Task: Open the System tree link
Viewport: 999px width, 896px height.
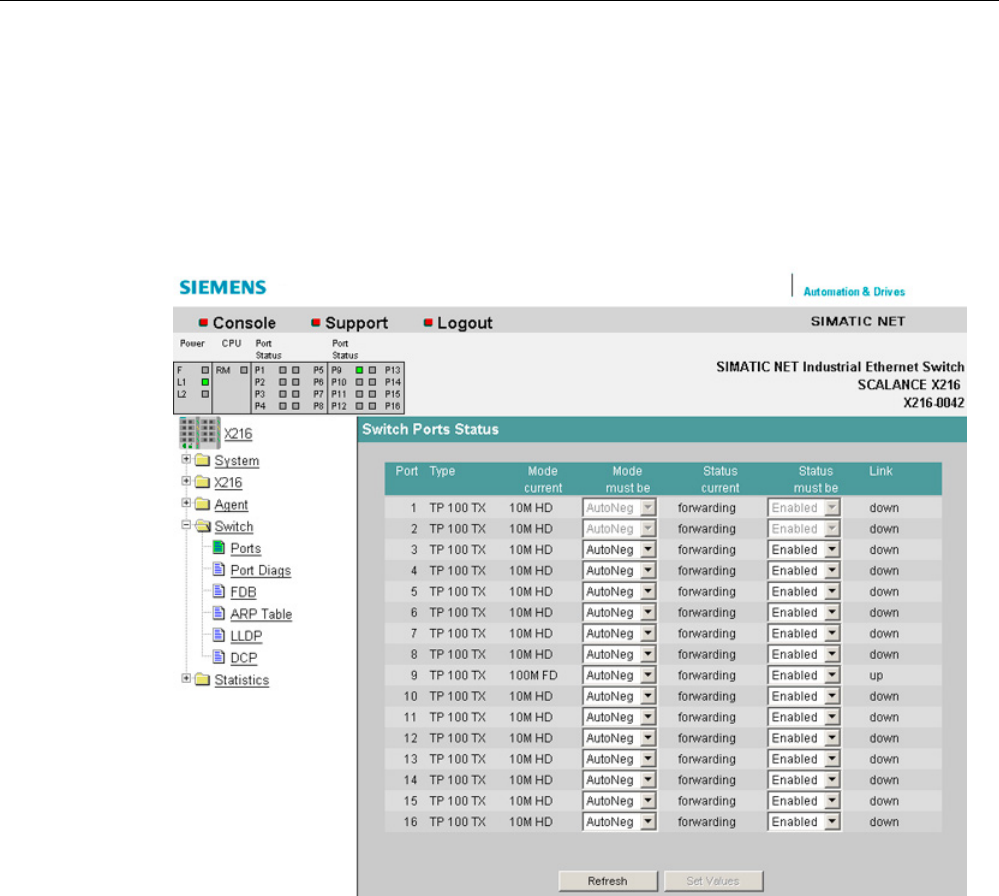Action: pos(236,461)
